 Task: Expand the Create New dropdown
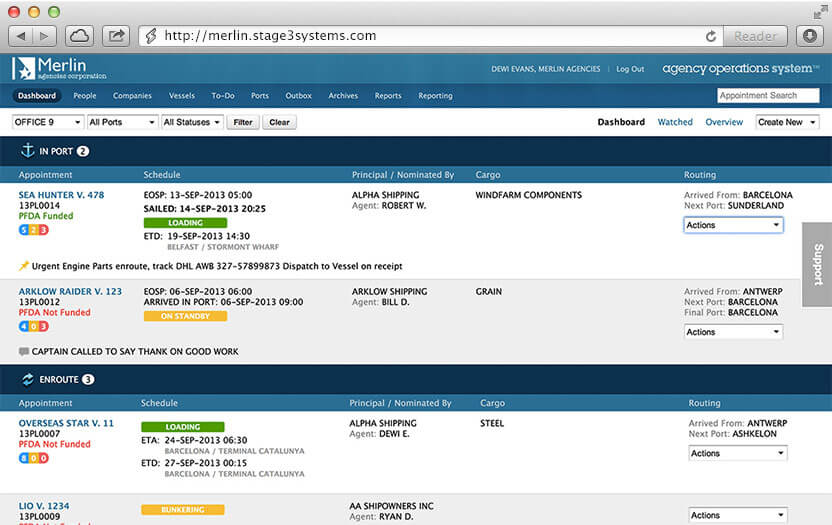point(787,122)
